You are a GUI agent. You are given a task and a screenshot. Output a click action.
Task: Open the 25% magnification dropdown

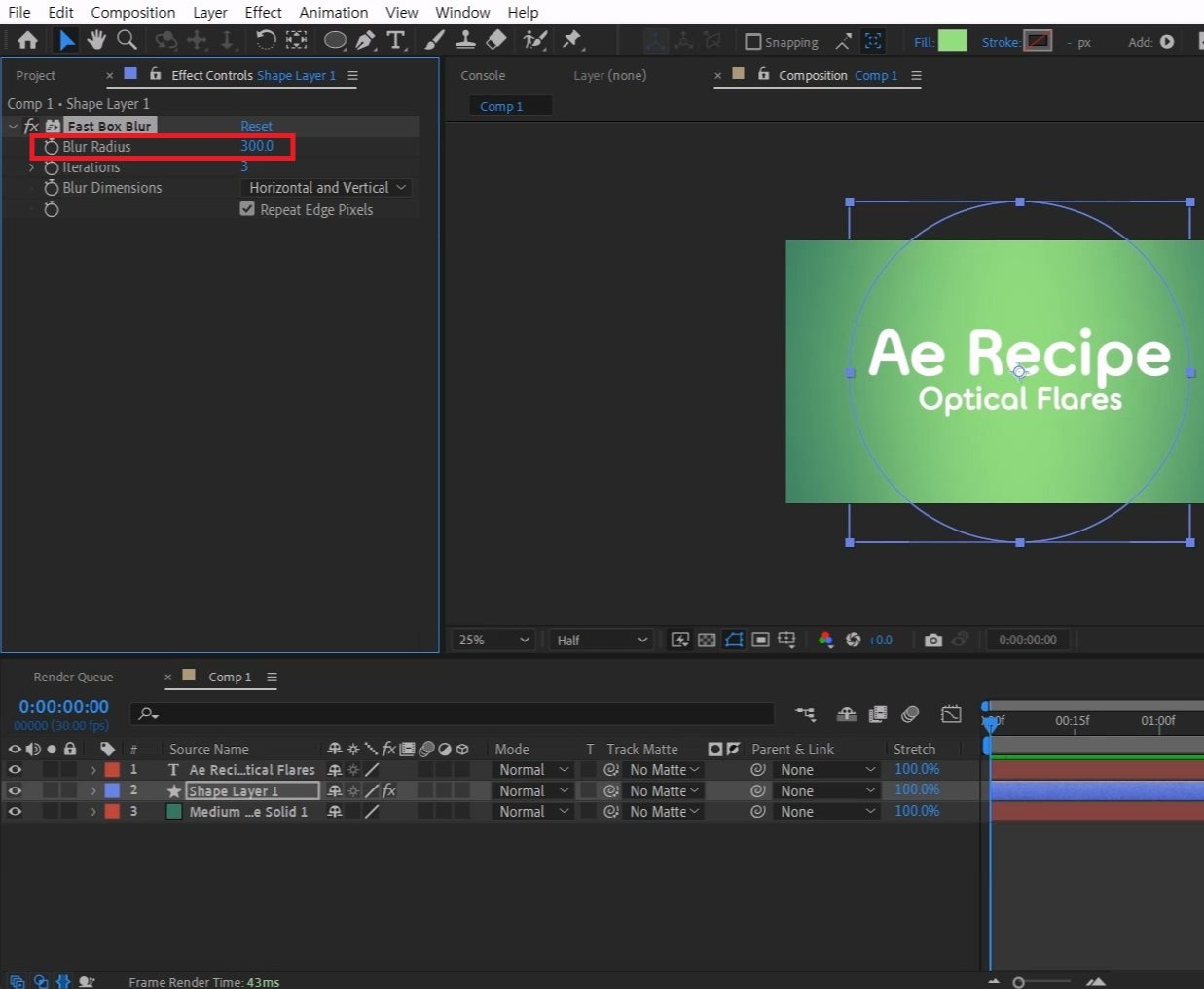(494, 640)
